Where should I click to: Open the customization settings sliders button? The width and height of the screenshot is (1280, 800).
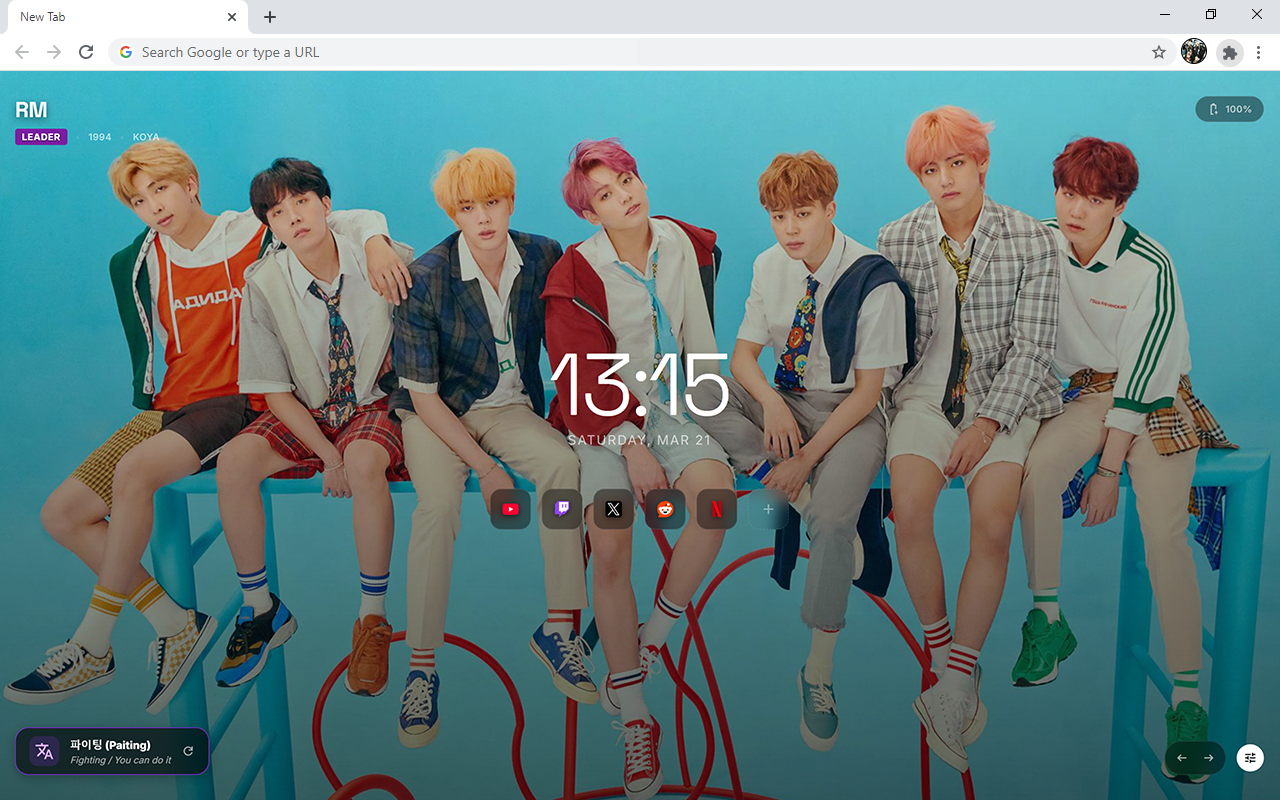[x=1250, y=758]
